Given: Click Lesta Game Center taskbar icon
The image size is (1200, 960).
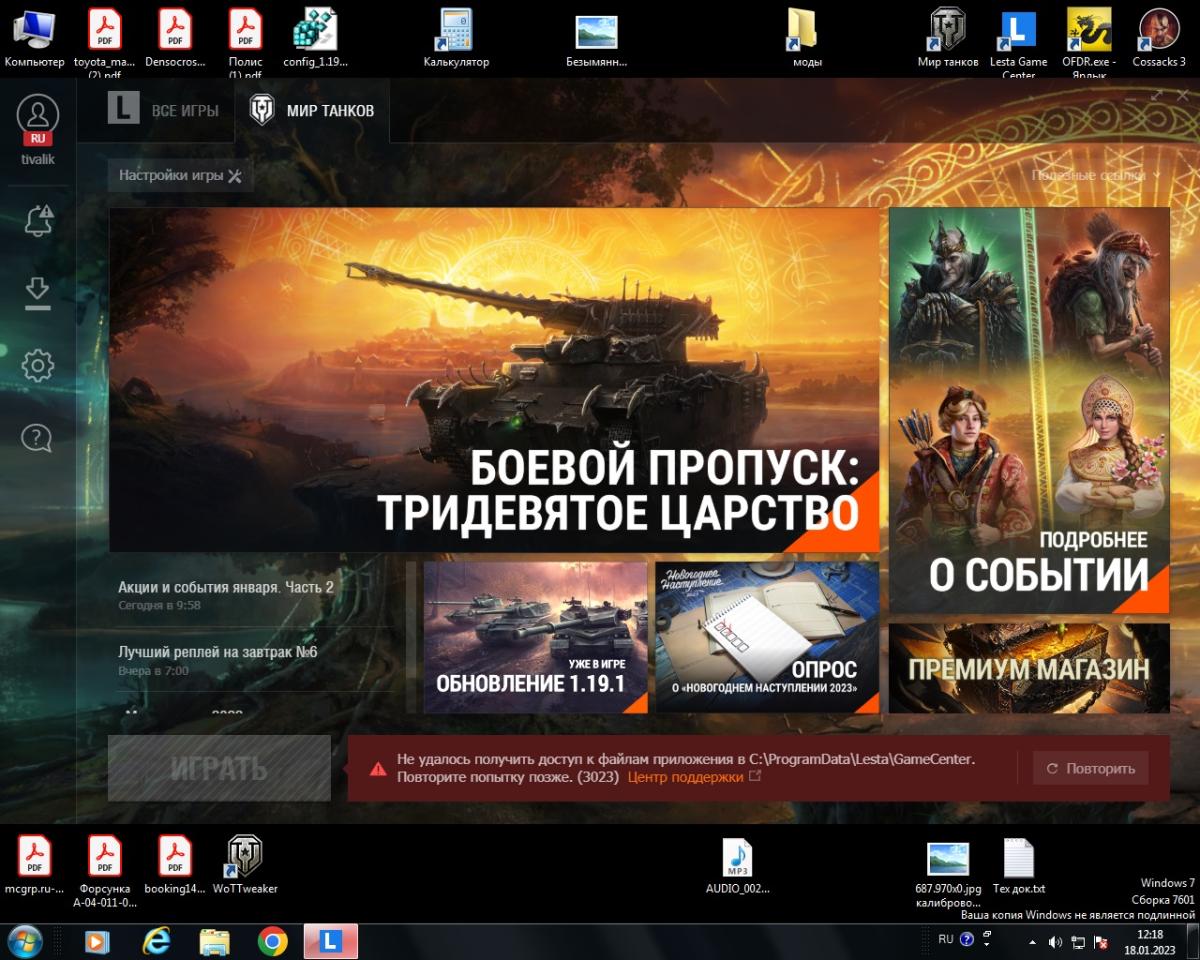Looking at the screenshot, I should [330, 941].
